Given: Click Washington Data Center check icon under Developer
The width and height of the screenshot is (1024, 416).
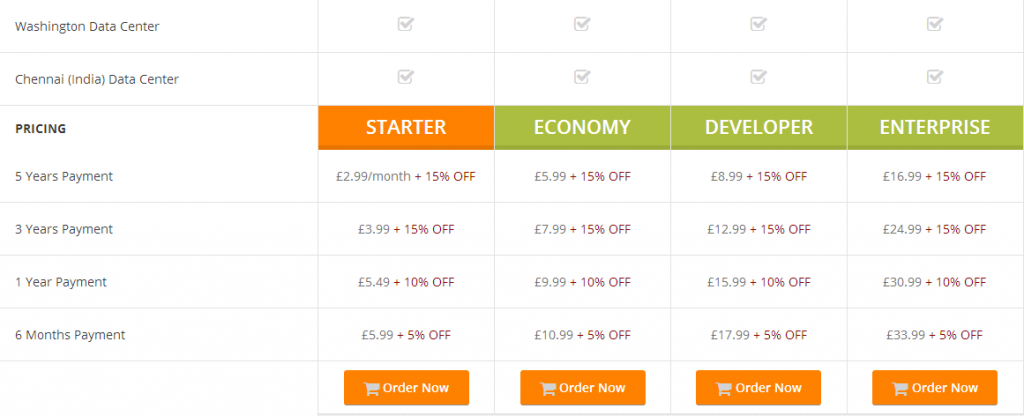Looking at the screenshot, I should 758,24.
